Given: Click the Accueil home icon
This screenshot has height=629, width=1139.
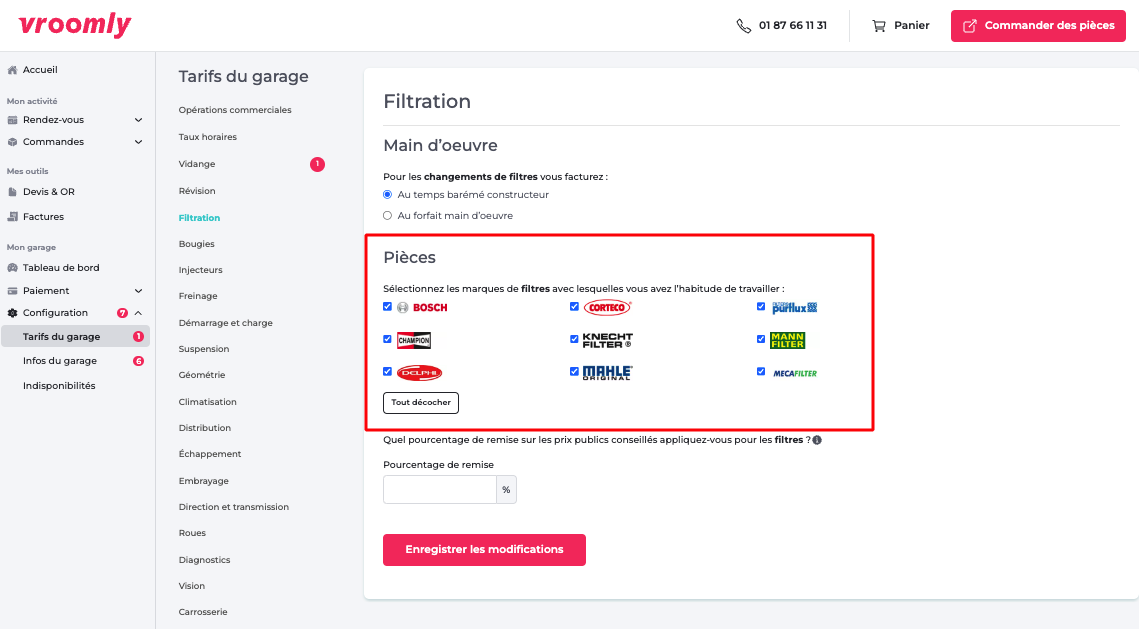Looking at the screenshot, I should 12,70.
